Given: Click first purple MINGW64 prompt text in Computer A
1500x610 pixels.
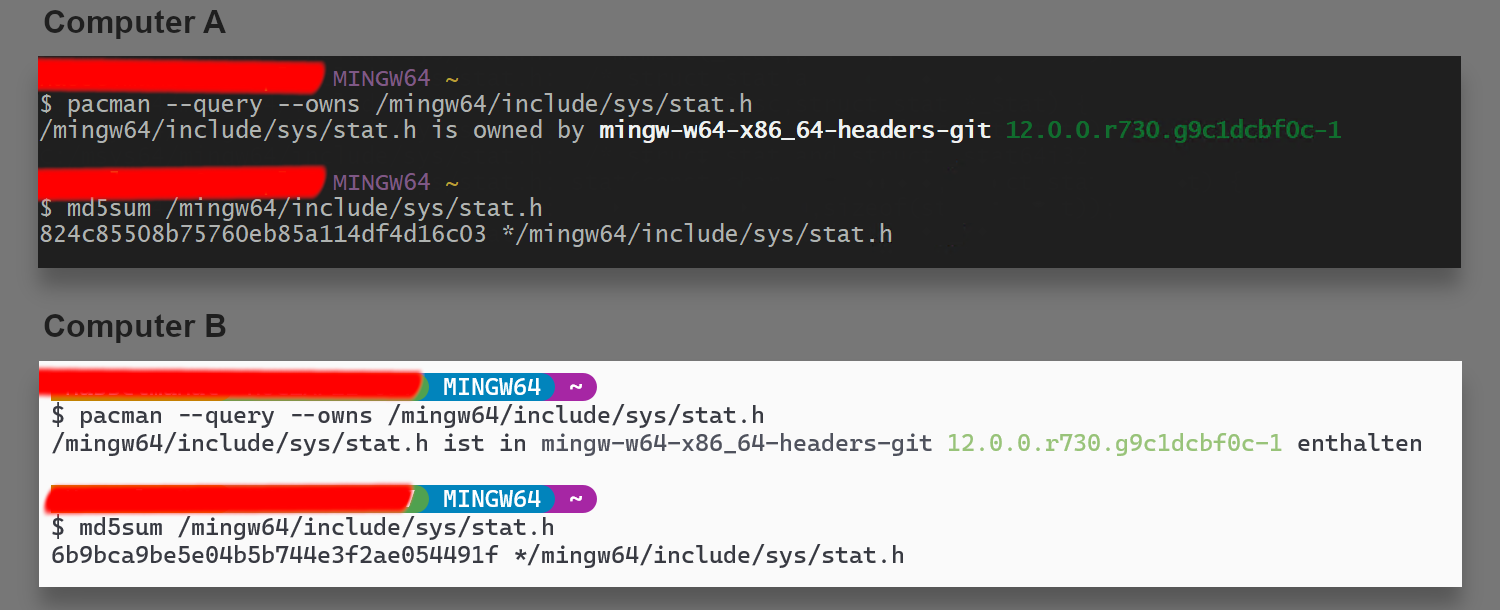Looking at the screenshot, I should (381, 78).
